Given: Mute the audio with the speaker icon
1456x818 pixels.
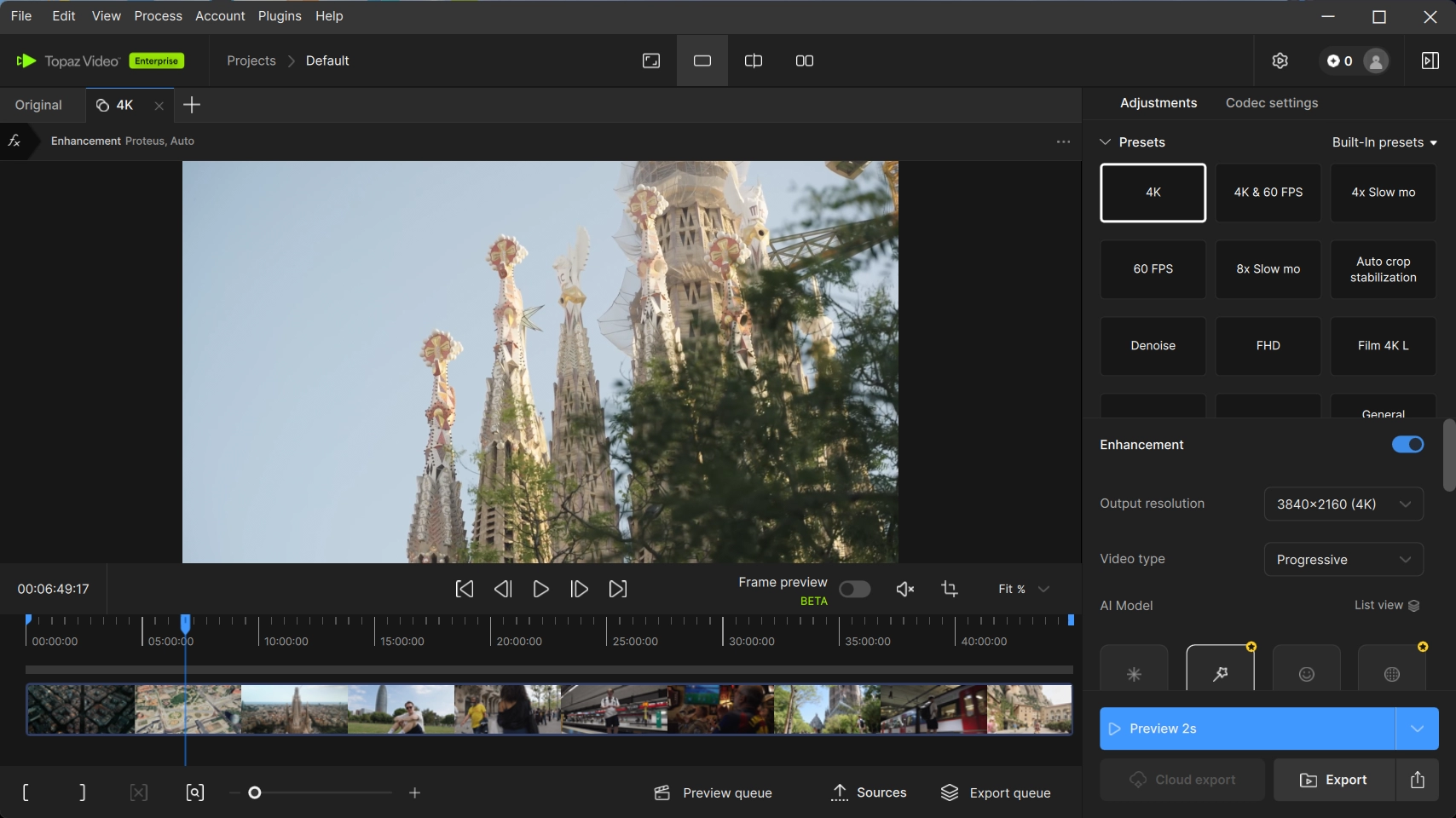Looking at the screenshot, I should click(904, 589).
